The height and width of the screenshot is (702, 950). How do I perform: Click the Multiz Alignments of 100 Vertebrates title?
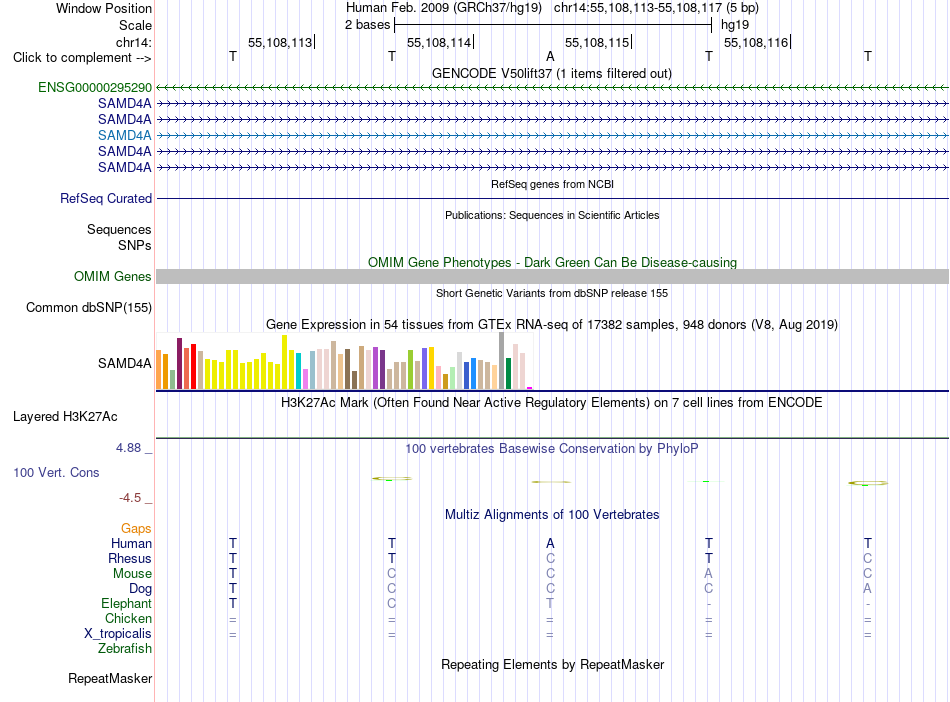[x=552, y=515]
